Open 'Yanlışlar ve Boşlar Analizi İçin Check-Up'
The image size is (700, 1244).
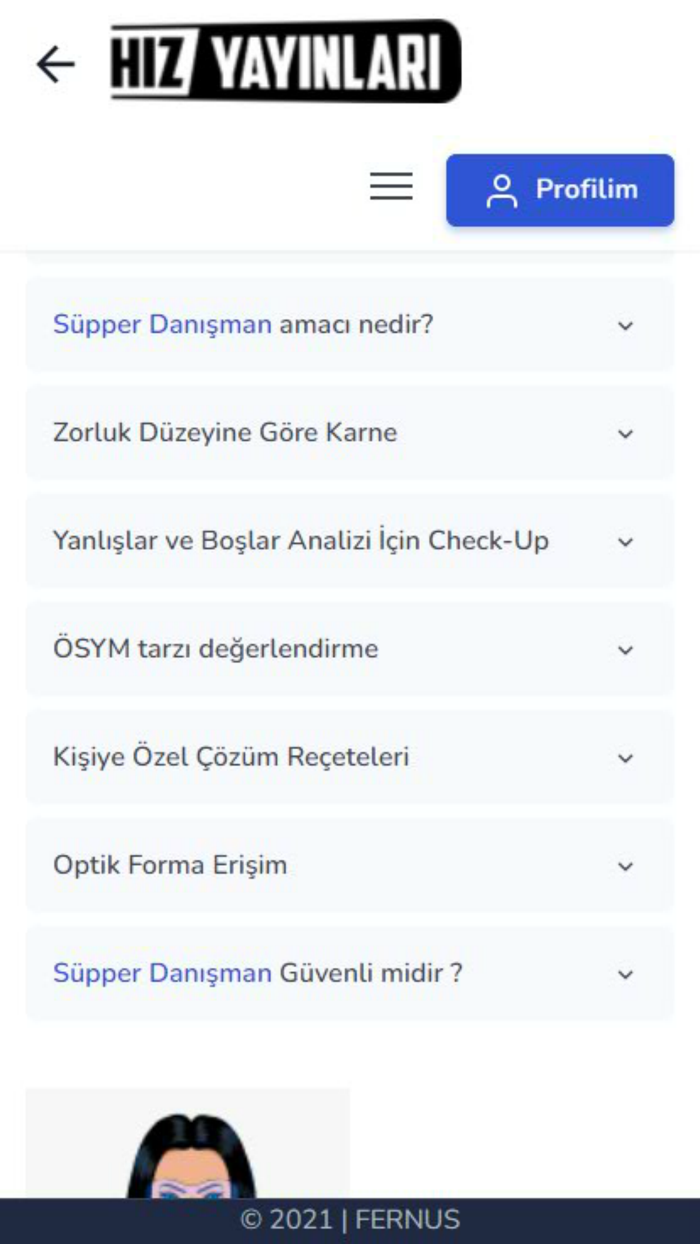(x=350, y=541)
